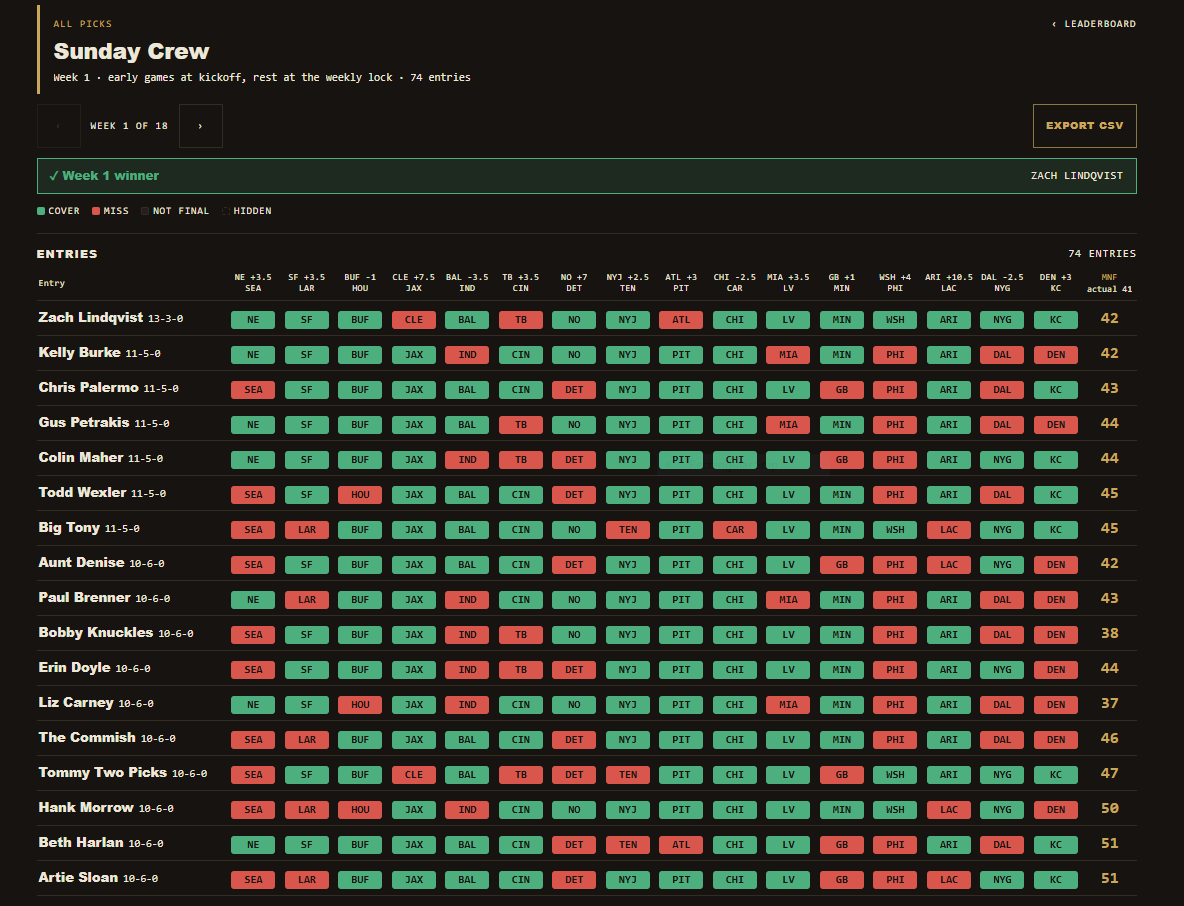Select Gus Petrakis entry name

84,423
